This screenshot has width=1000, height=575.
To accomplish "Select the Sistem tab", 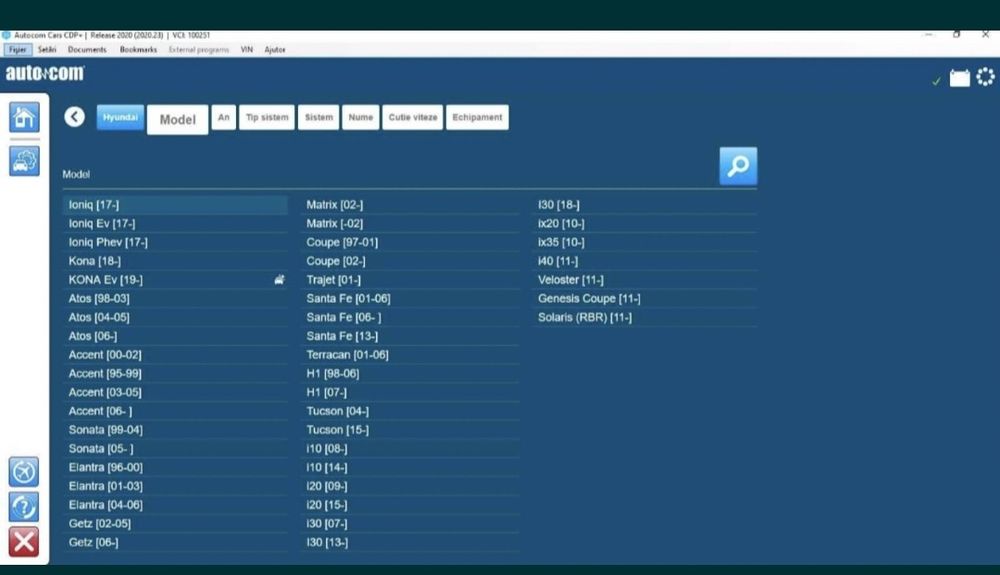I will tap(318, 117).
